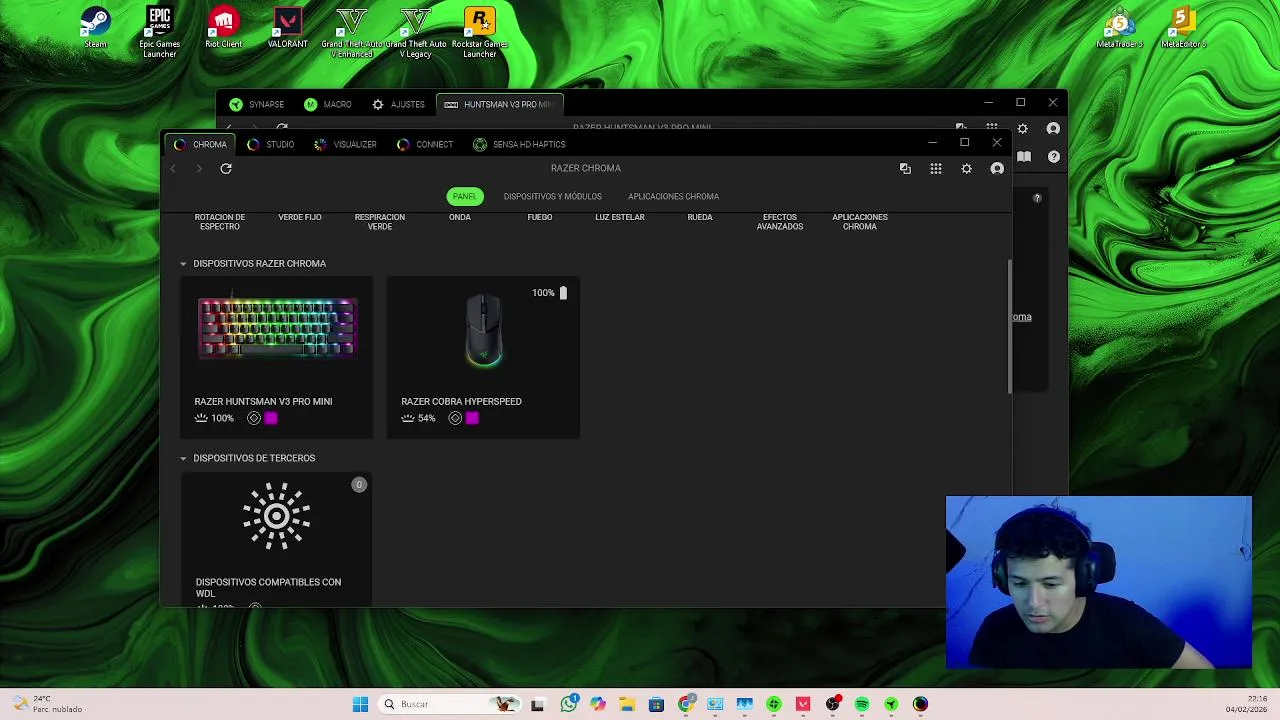This screenshot has height=720, width=1280.
Task: Open the MetaEditor 5 desktop icon
Action: pos(1183,28)
